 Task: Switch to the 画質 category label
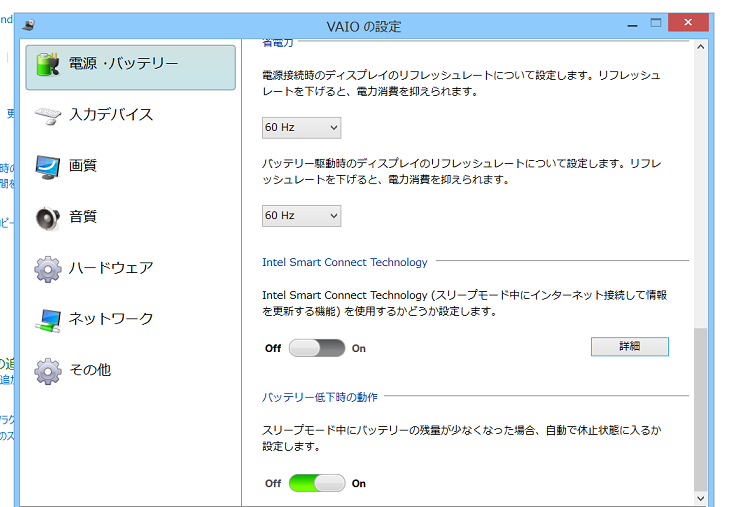[x=83, y=165]
